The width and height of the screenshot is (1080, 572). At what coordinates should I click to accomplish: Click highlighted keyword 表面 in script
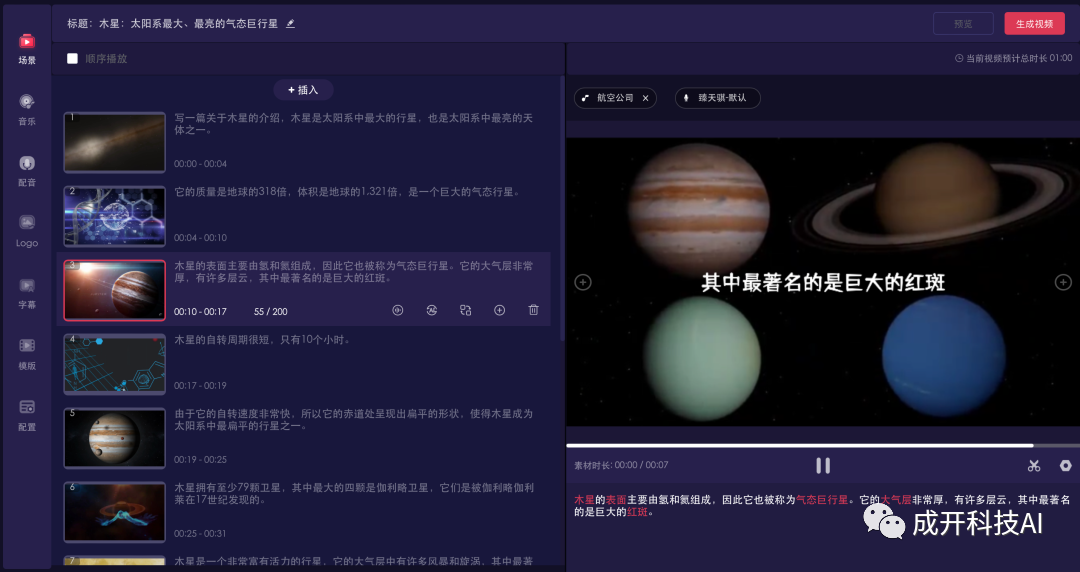click(x=616, y=500)
